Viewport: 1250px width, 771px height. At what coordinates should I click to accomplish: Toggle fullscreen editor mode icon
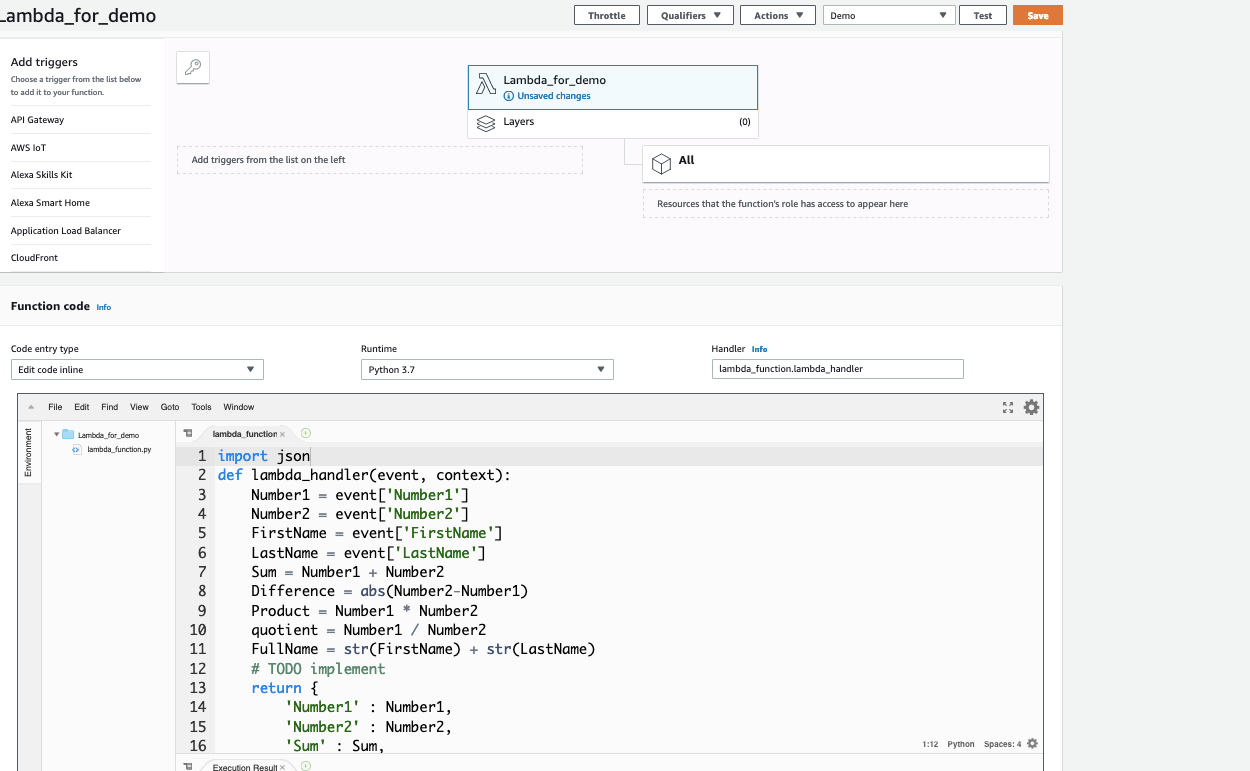1008,407
